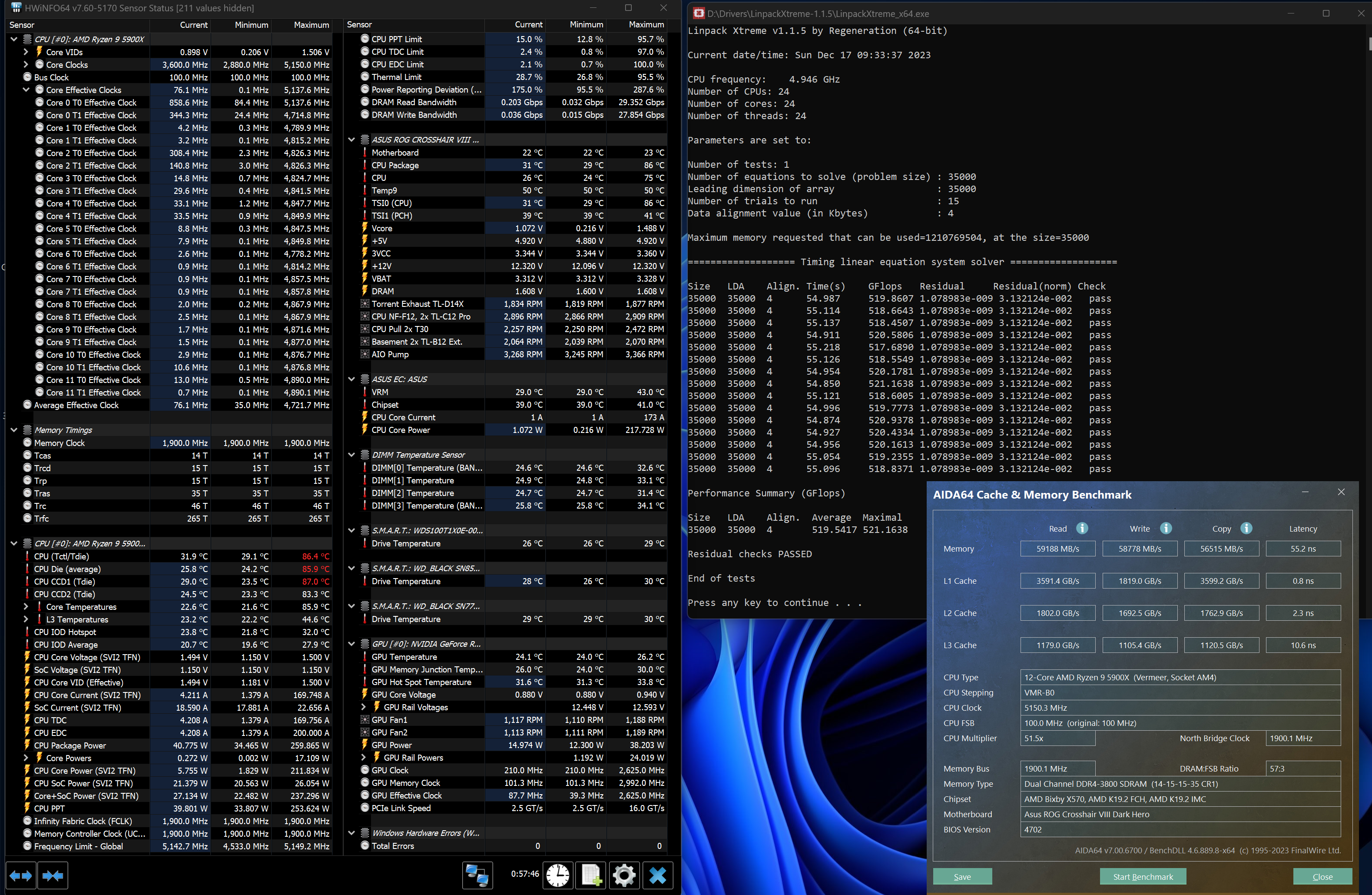1372x895 pixels.
Task: Click the clock reset timer icon in HWiNFO
Action: coord(558,875)
